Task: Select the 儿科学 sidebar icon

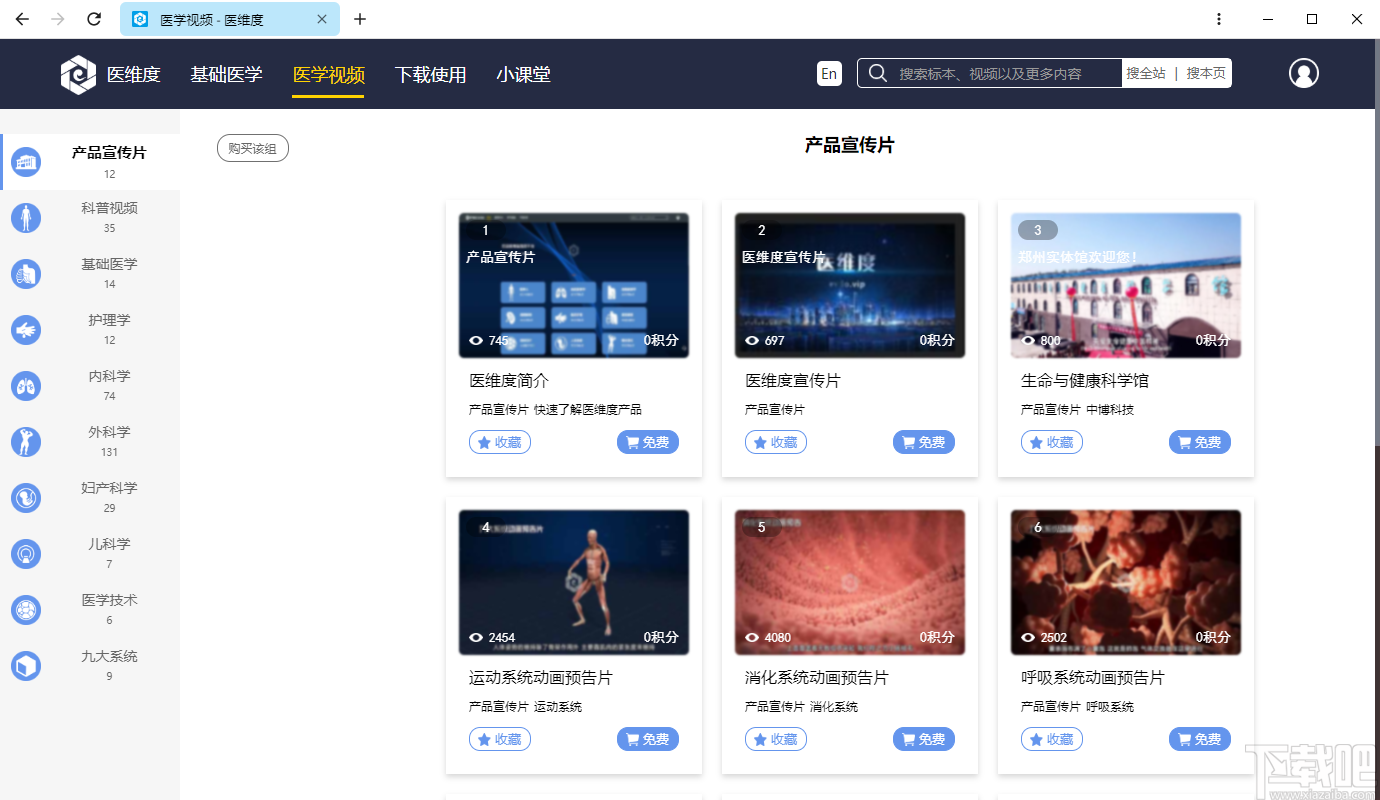Action: (26, 553)
